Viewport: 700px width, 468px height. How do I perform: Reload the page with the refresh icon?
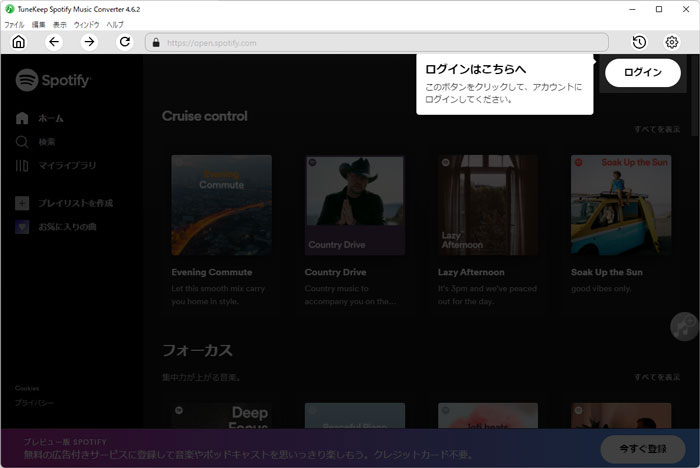125,42
